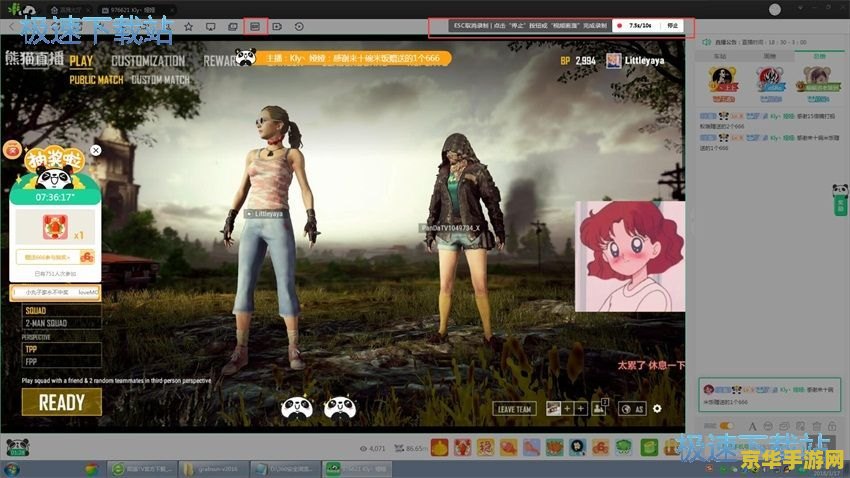
Task: Open the Littleyaya player profile
Action: [x=635, y=61]
